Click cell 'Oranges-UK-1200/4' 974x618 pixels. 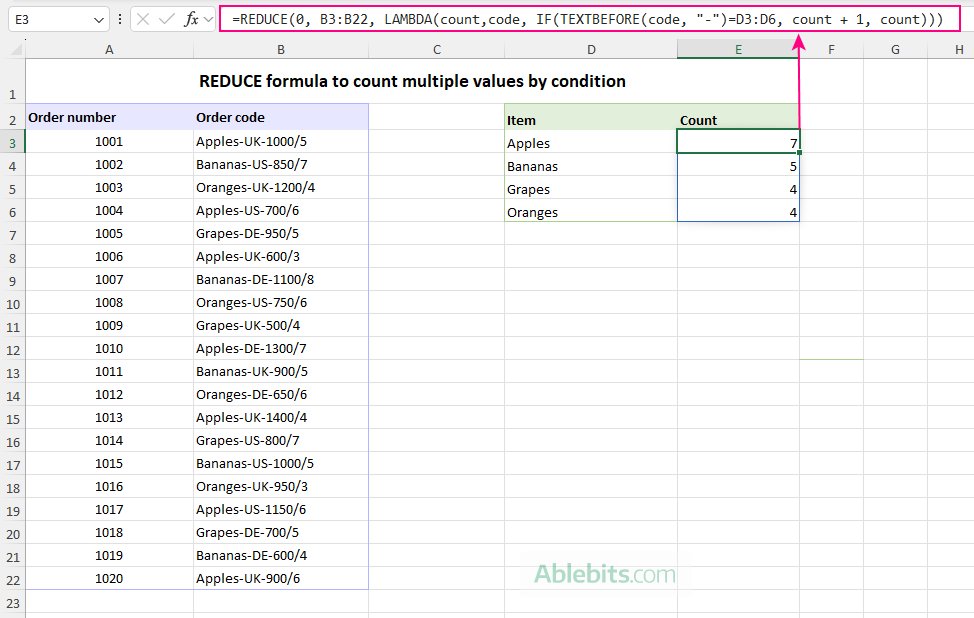(x=281, y=188)
